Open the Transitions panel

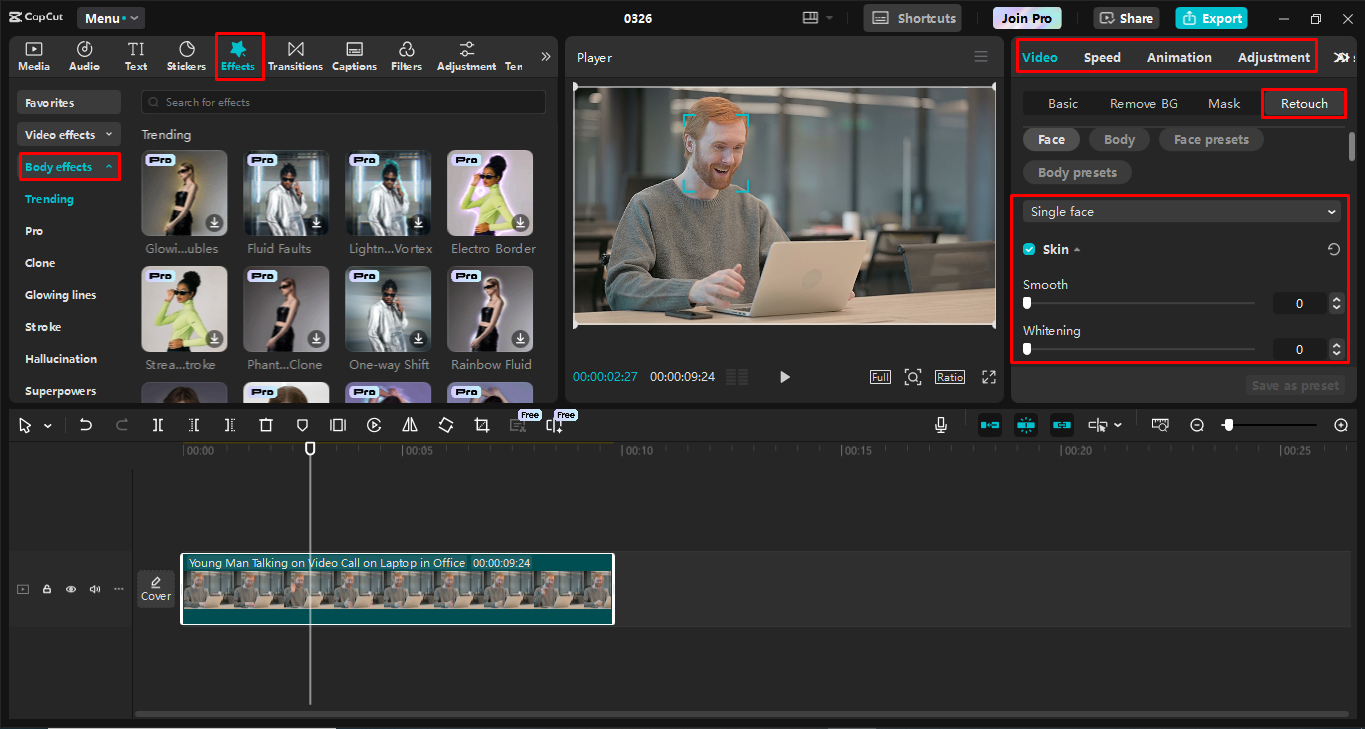[295, 56]
